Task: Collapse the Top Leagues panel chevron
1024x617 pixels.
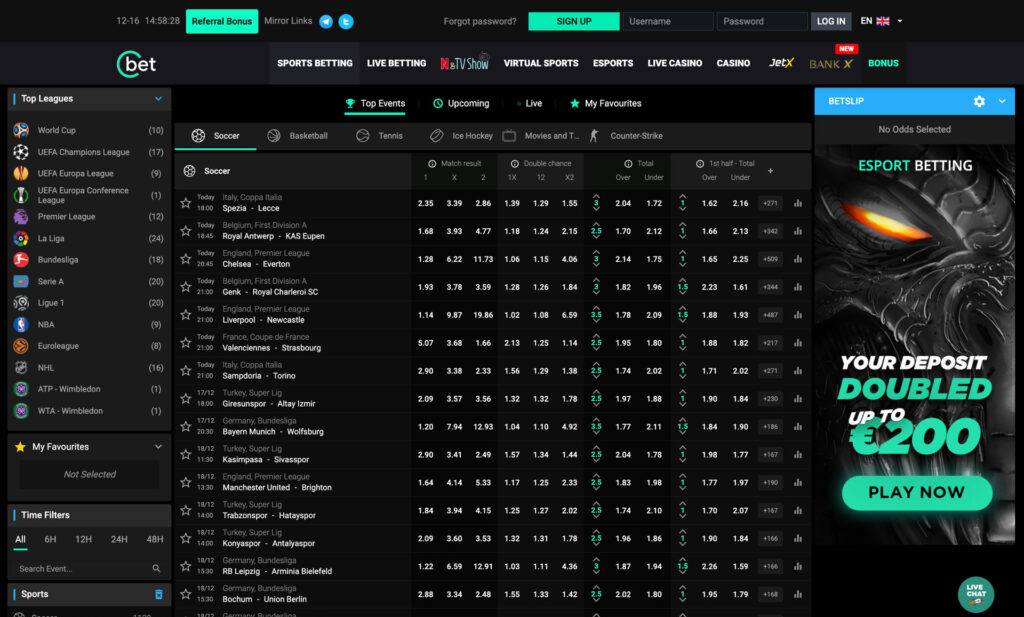Action: [x=158, y=99]
